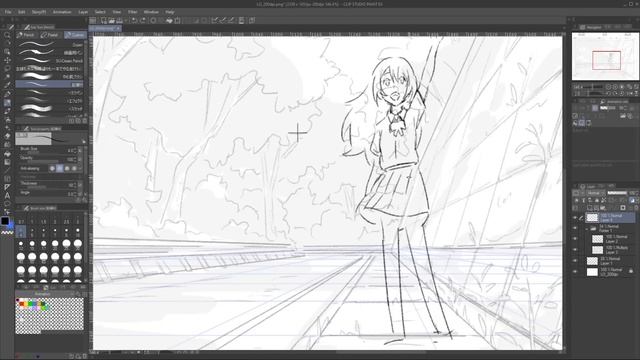This screenshot has width=640, height=360.
Task: Choose fourth anti-aliasing option (strong)
Action: pyautogui.click(x=74, y=168)
